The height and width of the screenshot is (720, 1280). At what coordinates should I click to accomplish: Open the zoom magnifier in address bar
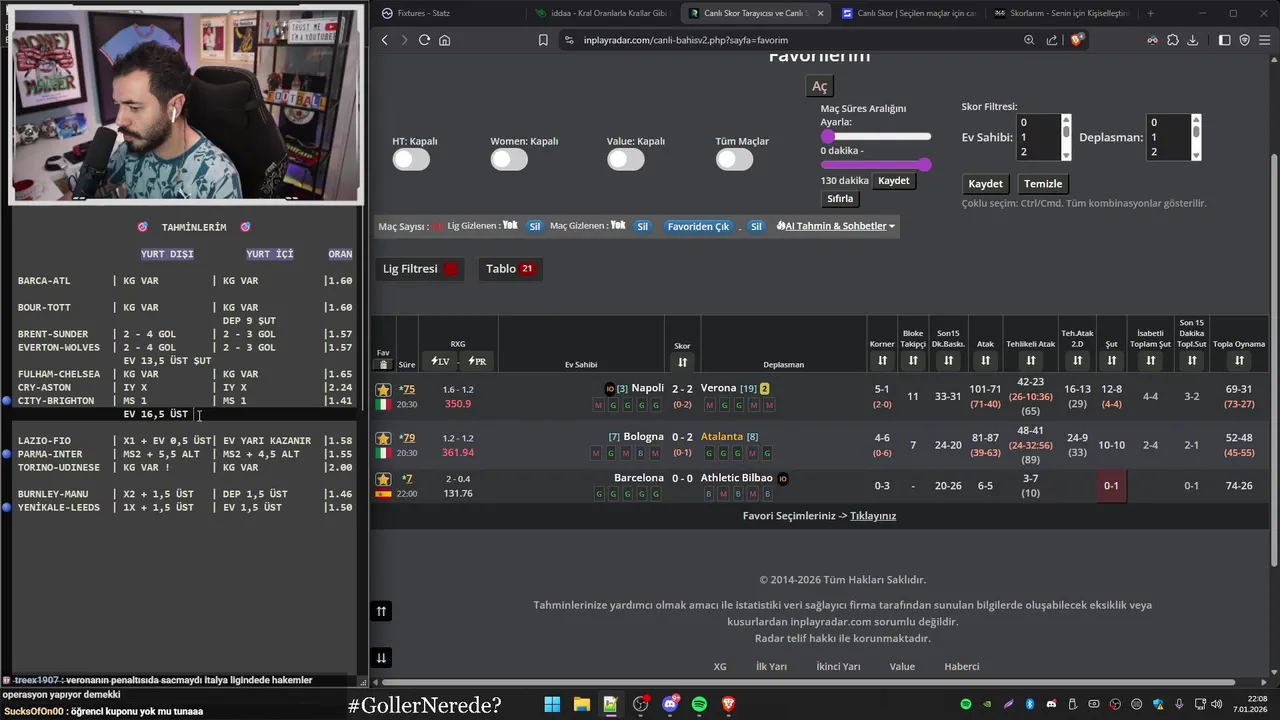(x=1029, y=40)
